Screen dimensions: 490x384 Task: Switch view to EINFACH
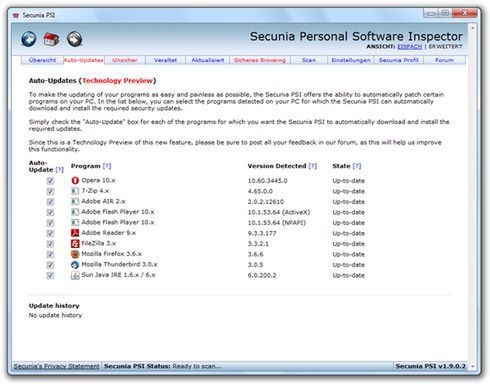coord(410,47)
